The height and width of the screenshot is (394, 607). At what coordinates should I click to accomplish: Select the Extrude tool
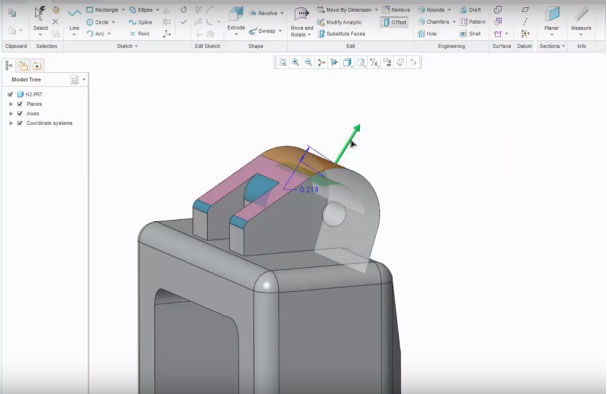click(236, 21)
